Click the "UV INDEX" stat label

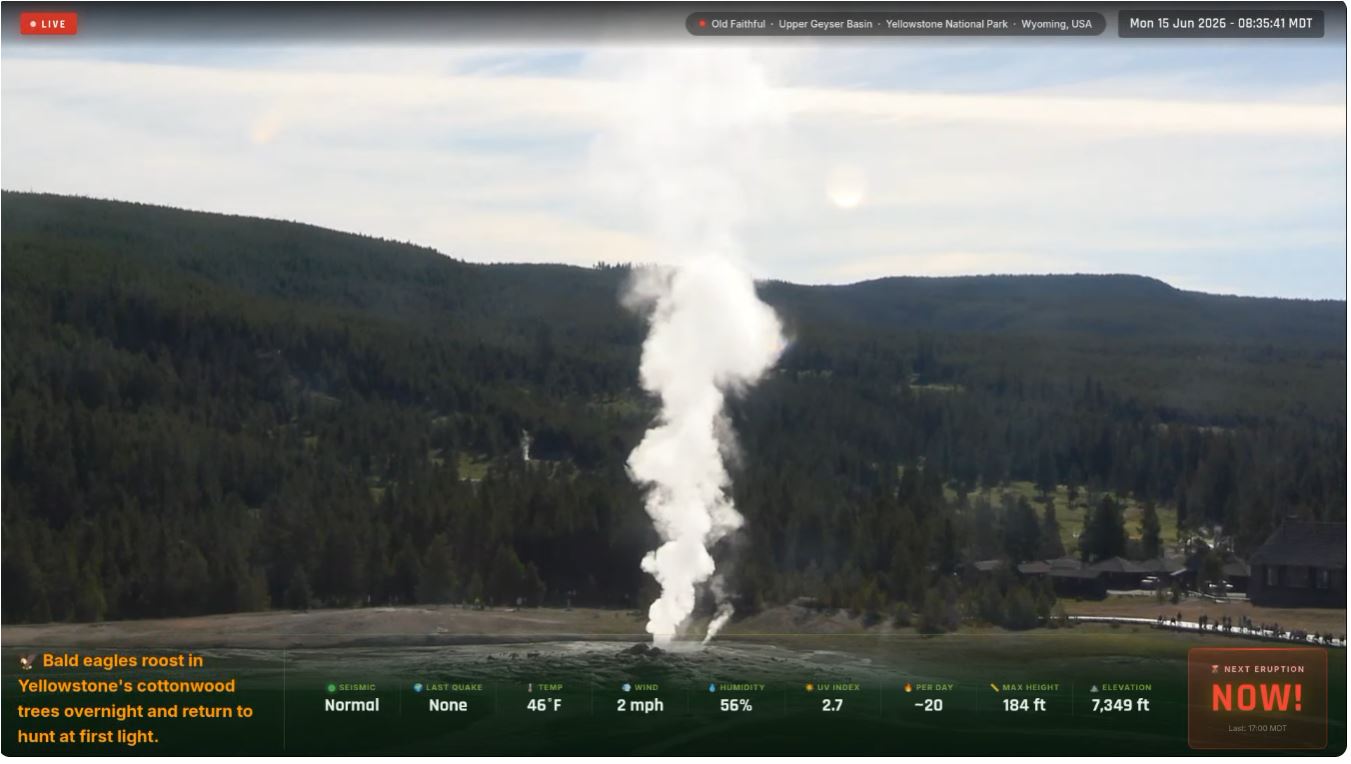click(838, 688)
